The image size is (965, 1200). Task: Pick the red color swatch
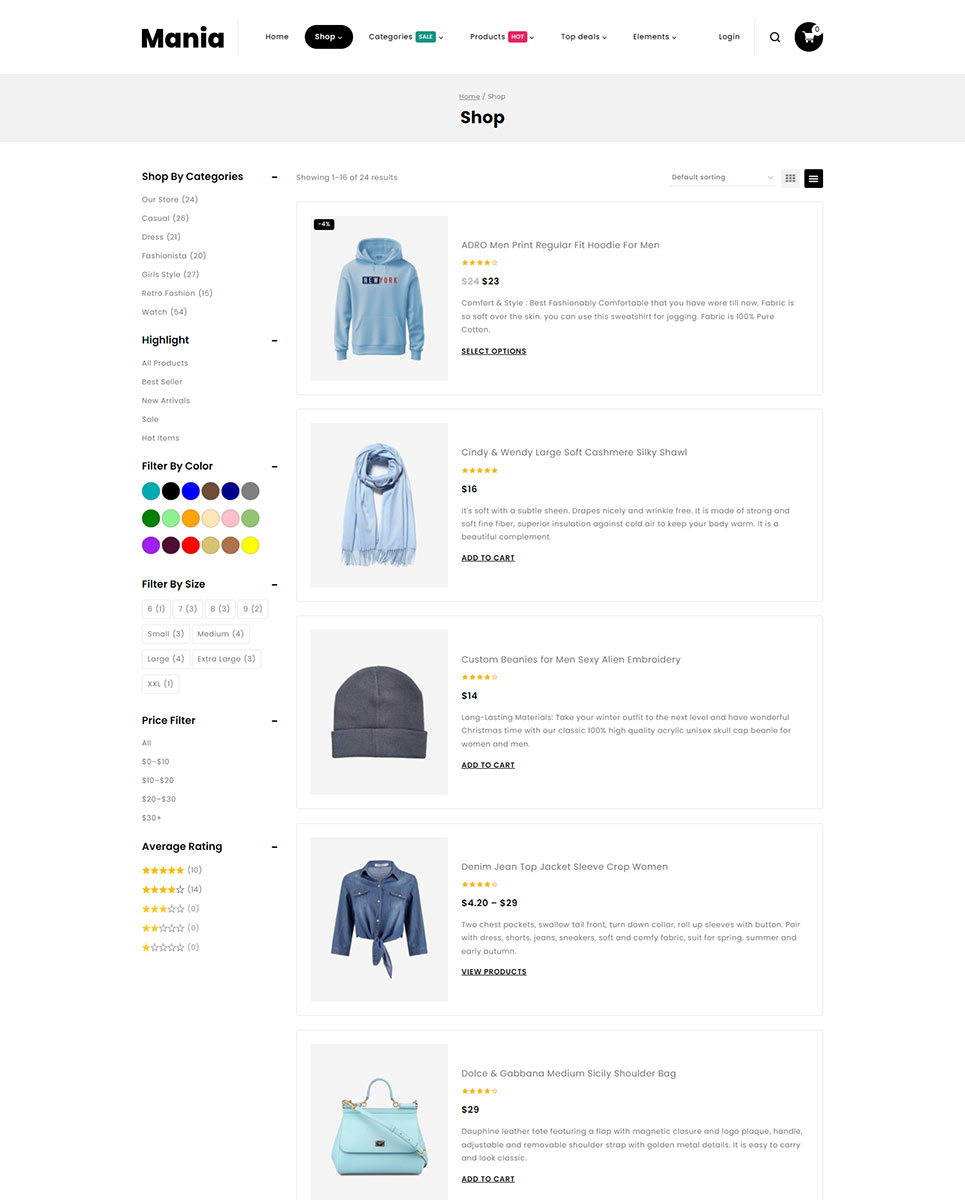pos(190,545)
